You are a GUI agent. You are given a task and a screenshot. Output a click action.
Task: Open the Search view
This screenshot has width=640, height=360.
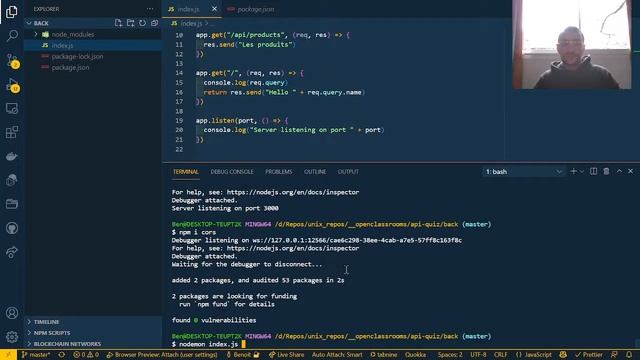(11, 36)
